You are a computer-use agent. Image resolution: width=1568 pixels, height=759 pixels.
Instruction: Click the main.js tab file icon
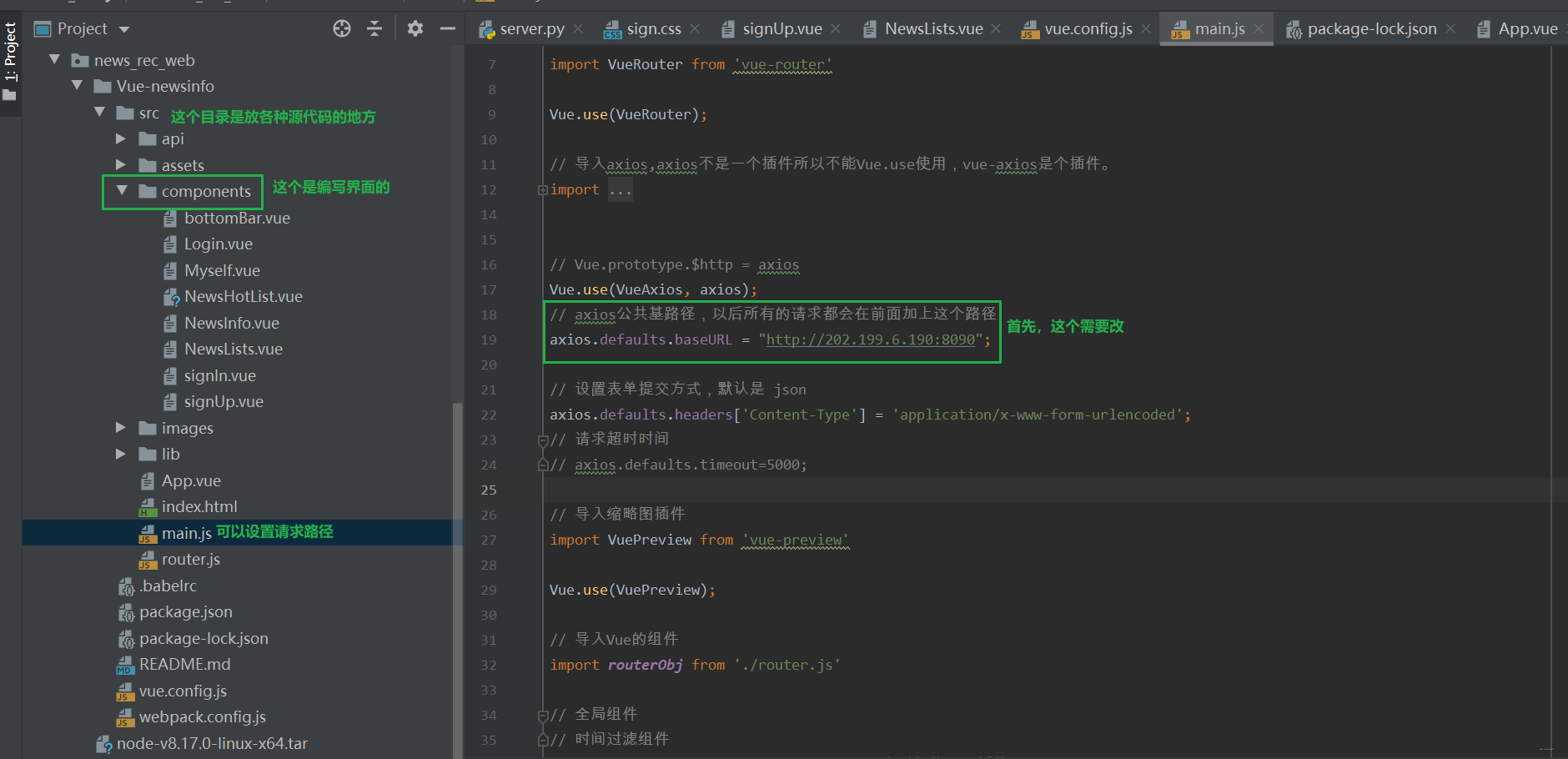click(x=1179, y=29)
